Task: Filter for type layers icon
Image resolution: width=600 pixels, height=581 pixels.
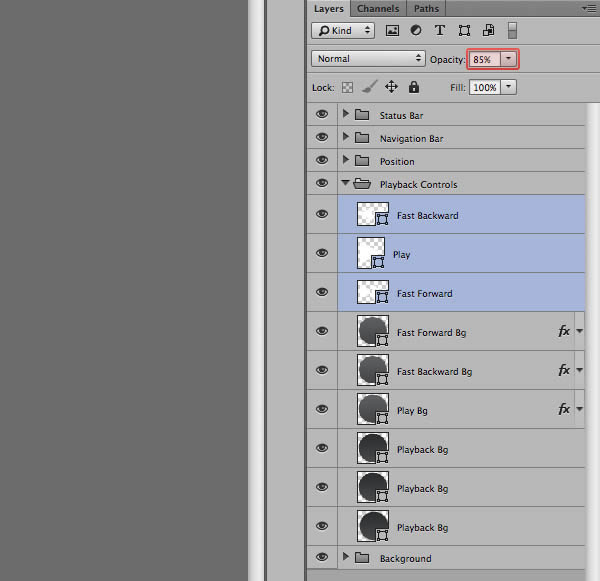Action: coord(440,30)
